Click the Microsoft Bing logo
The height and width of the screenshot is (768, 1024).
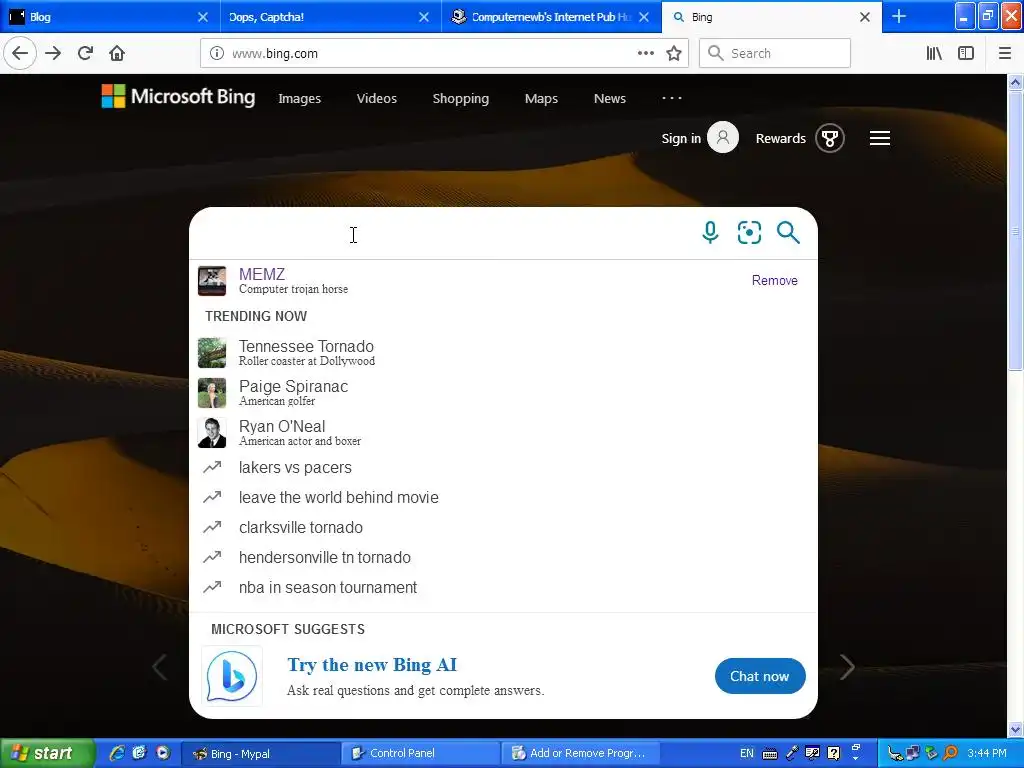178,97
